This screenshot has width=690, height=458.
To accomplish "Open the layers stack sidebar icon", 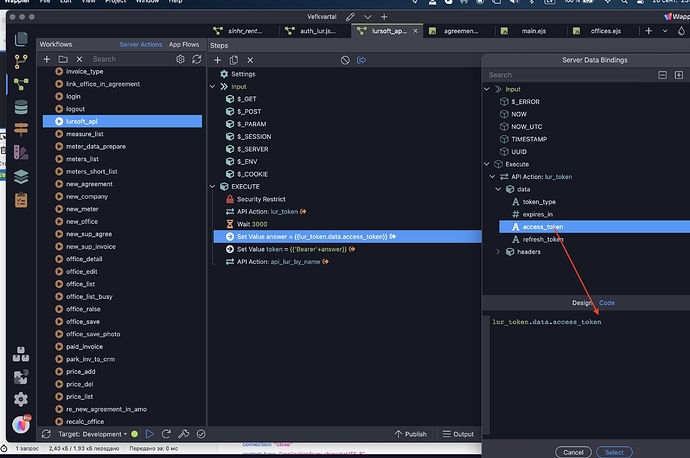I will tap(21, 176).
